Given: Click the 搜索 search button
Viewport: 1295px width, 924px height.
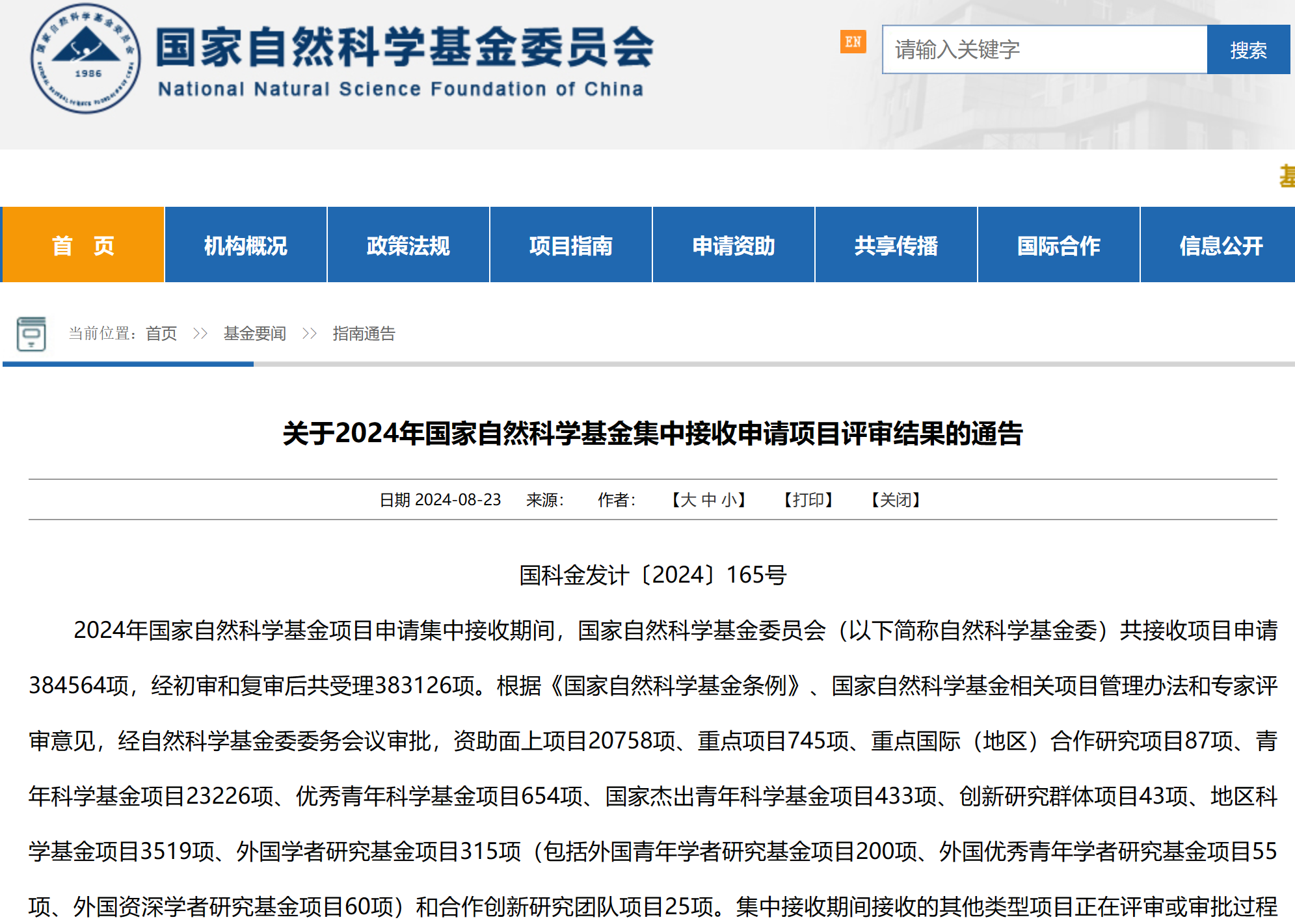Looking at the screenshot, I should tap(1248, 49).
